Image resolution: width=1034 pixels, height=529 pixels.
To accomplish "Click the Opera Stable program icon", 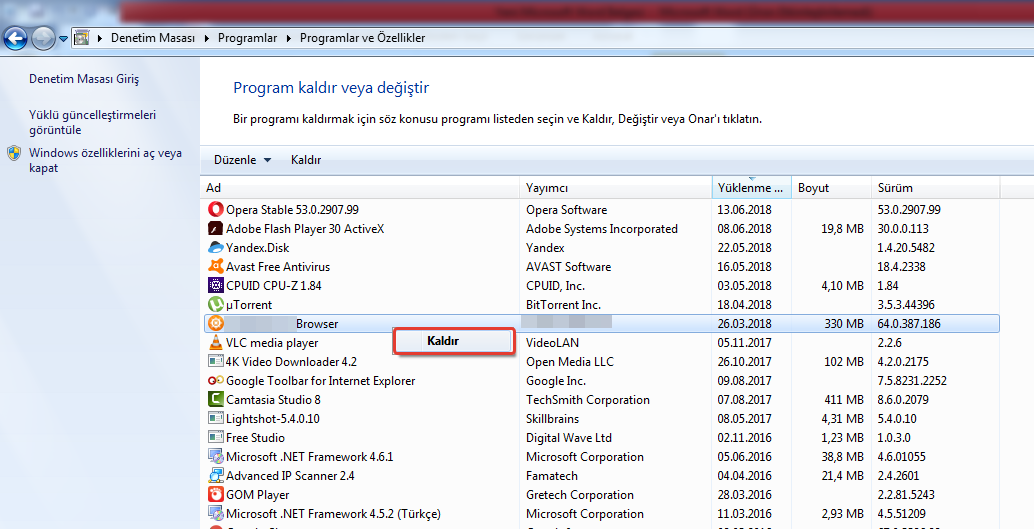I will click(x=215, y=210).
